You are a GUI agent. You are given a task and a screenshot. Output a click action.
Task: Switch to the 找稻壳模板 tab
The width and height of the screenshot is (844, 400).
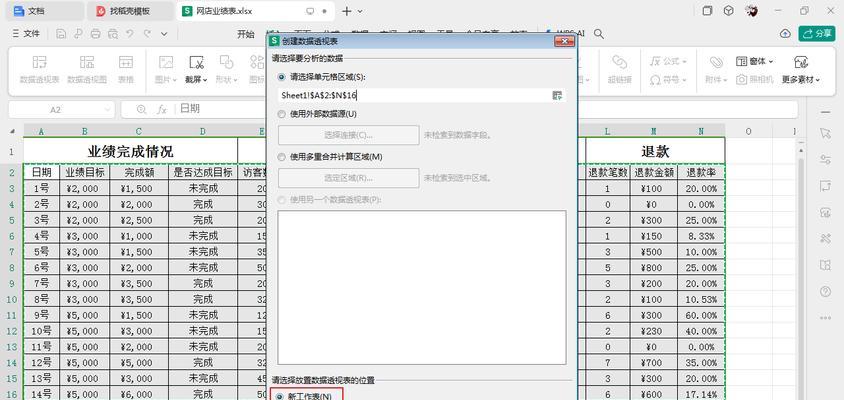pos(130,11)
